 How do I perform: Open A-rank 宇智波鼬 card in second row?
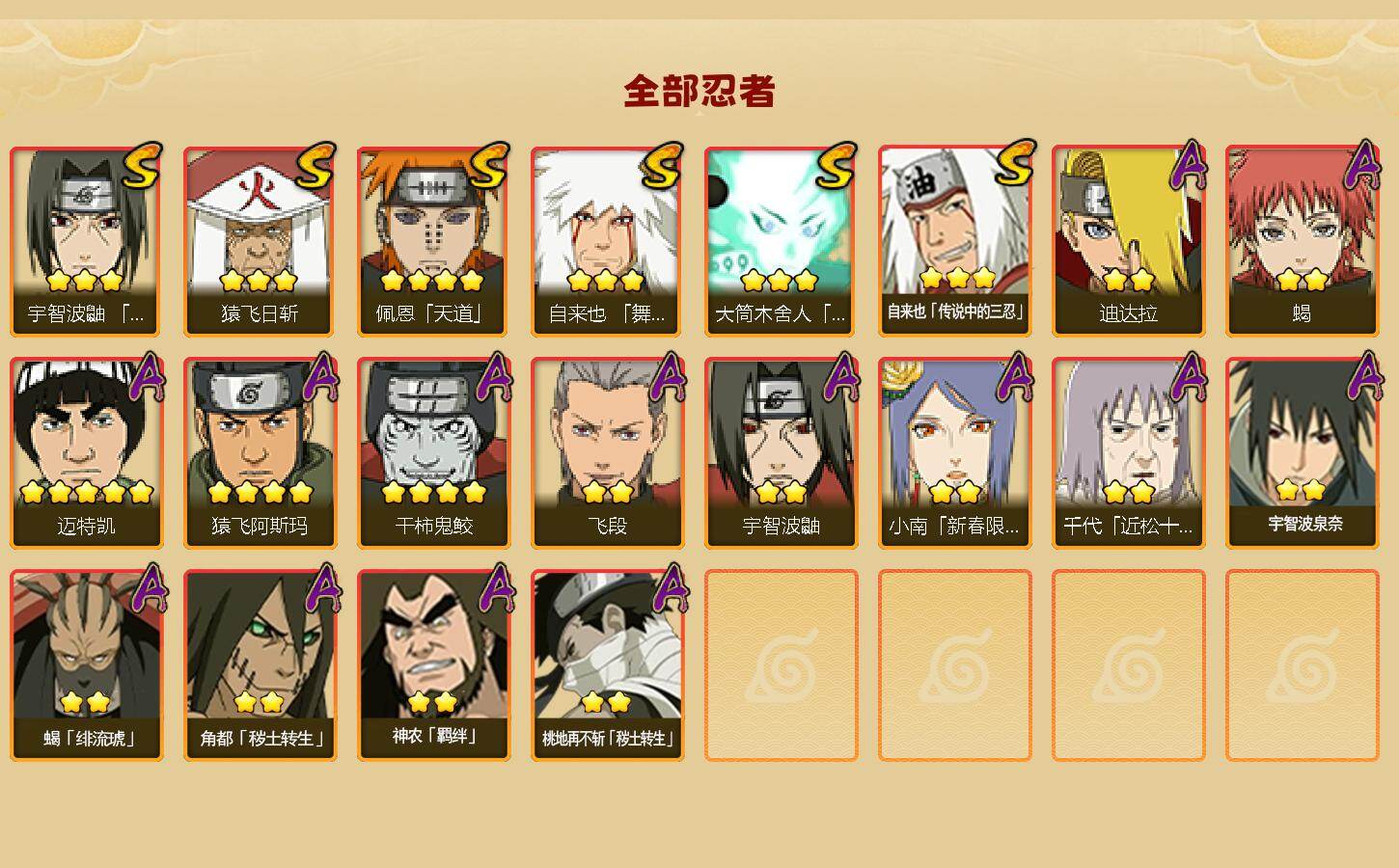pyautogui.click(x=781, y=453)
